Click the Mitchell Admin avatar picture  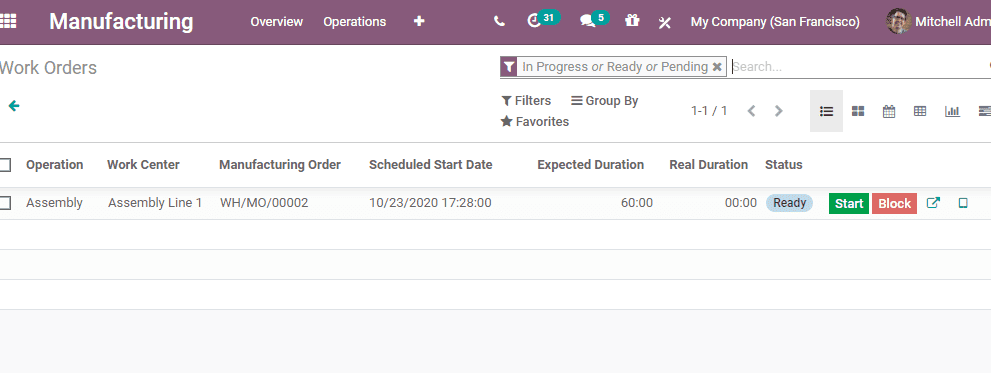click(898, 21)
